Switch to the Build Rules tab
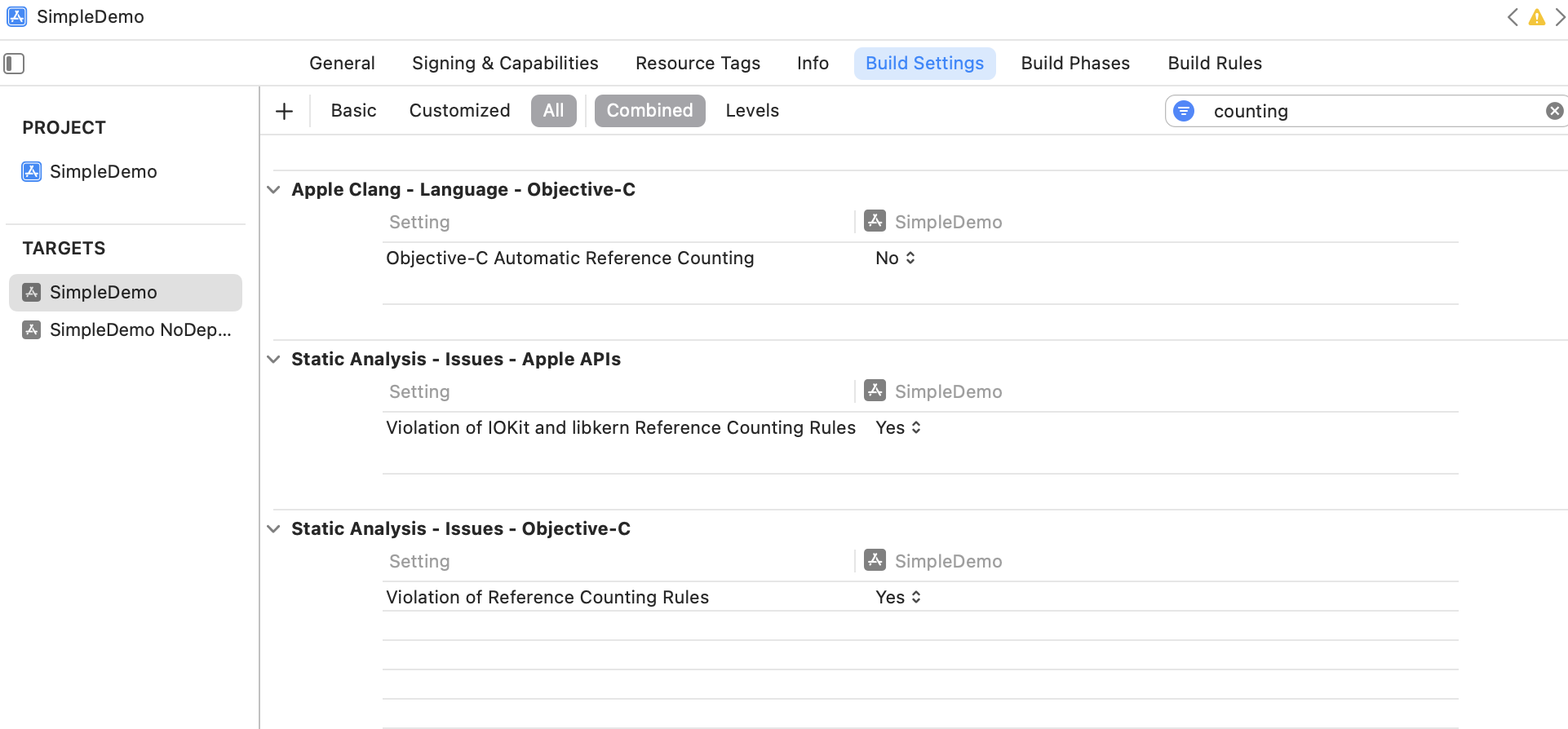Image resolution: width=1568 pixels, height=729 pixels. [1215, 64]
